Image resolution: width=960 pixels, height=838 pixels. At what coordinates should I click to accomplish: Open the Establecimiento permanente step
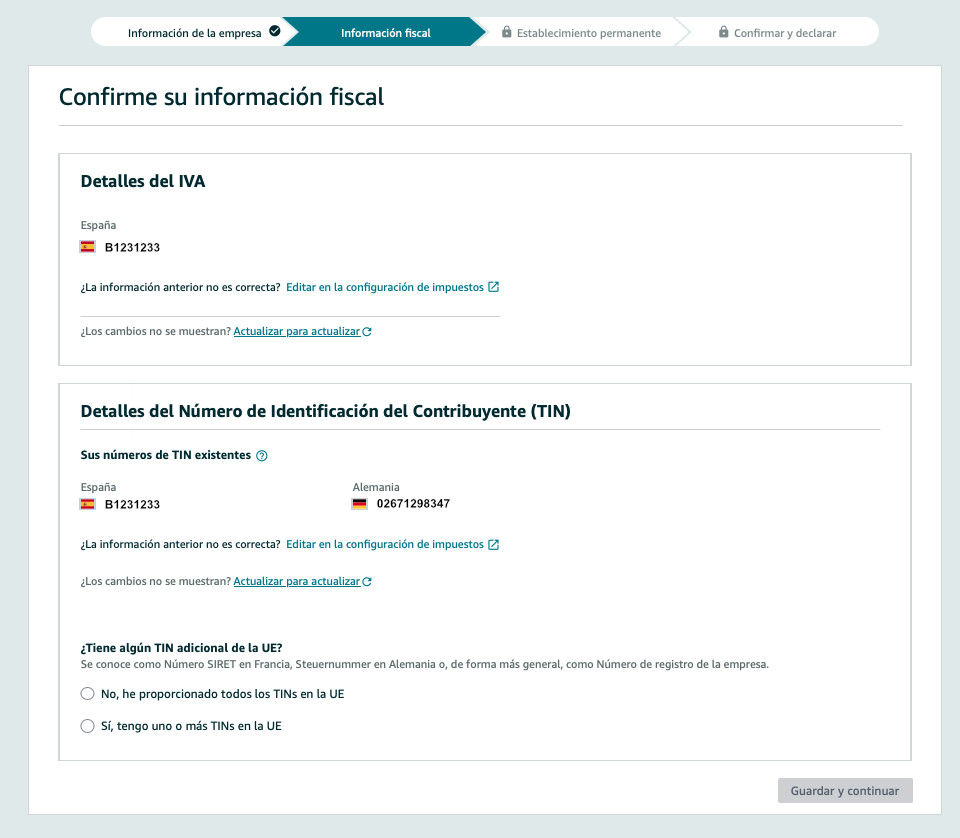(x=588, y=33)
